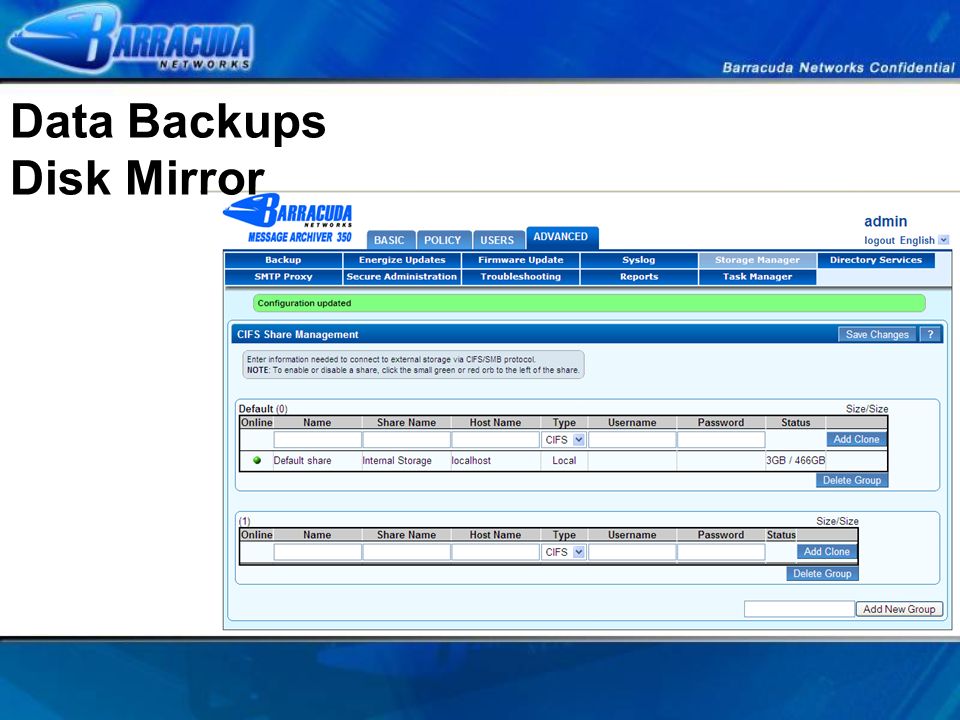
Task: Open the Backup submenu page
Action: coord(283,260)
